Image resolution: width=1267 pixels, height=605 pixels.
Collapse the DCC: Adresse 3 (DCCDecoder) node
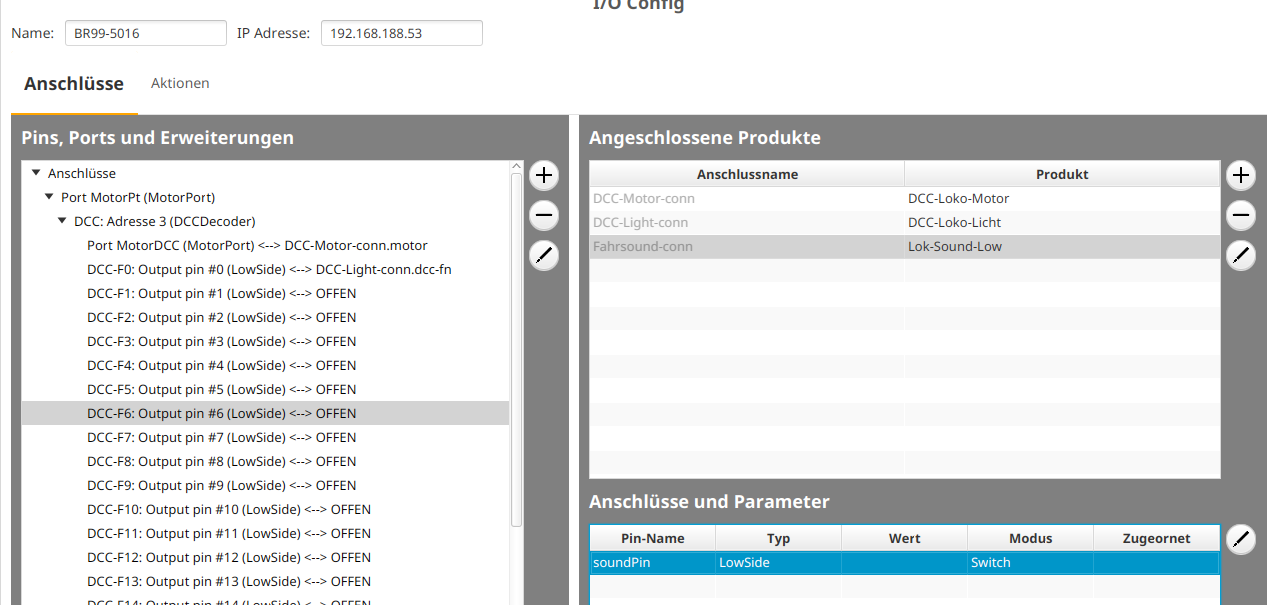(x=62, y=221)
